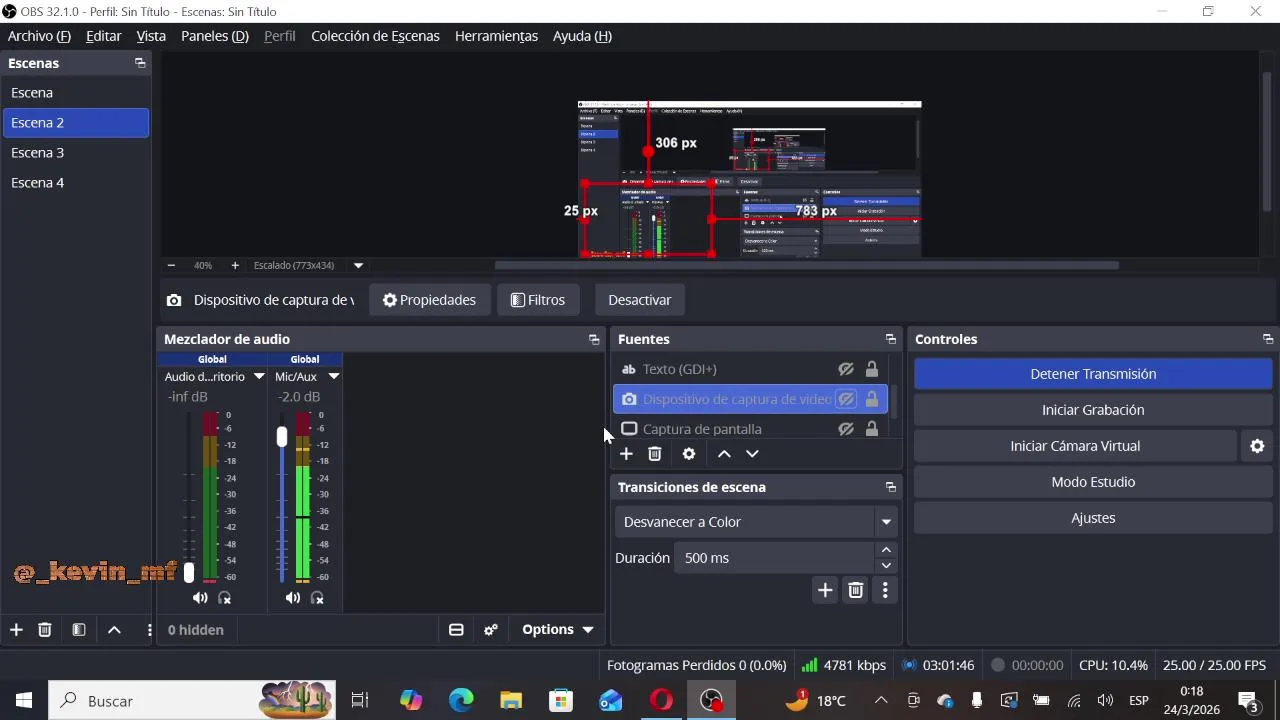Click Iniciar Grabación button
The height and width of the screenshot is (720, 1280).
pyautogui.click(x=1093, y=410)
